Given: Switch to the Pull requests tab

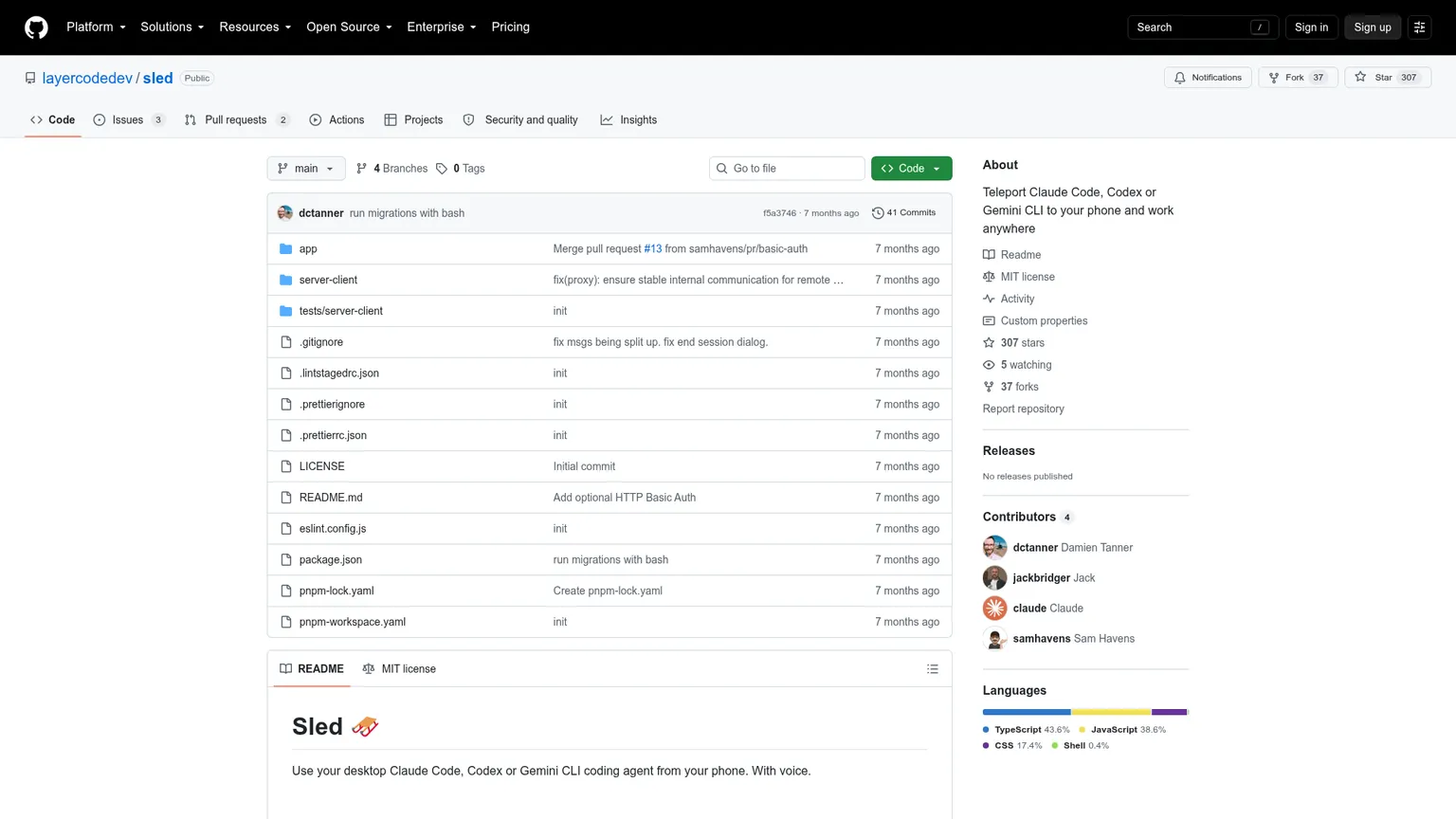Looking at the screenshot, I should [237, 120].
